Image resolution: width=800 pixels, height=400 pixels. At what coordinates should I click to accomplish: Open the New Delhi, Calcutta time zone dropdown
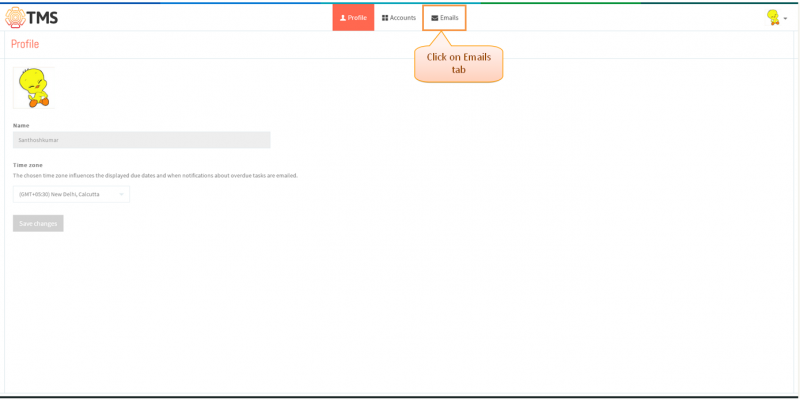click(71, 194)
